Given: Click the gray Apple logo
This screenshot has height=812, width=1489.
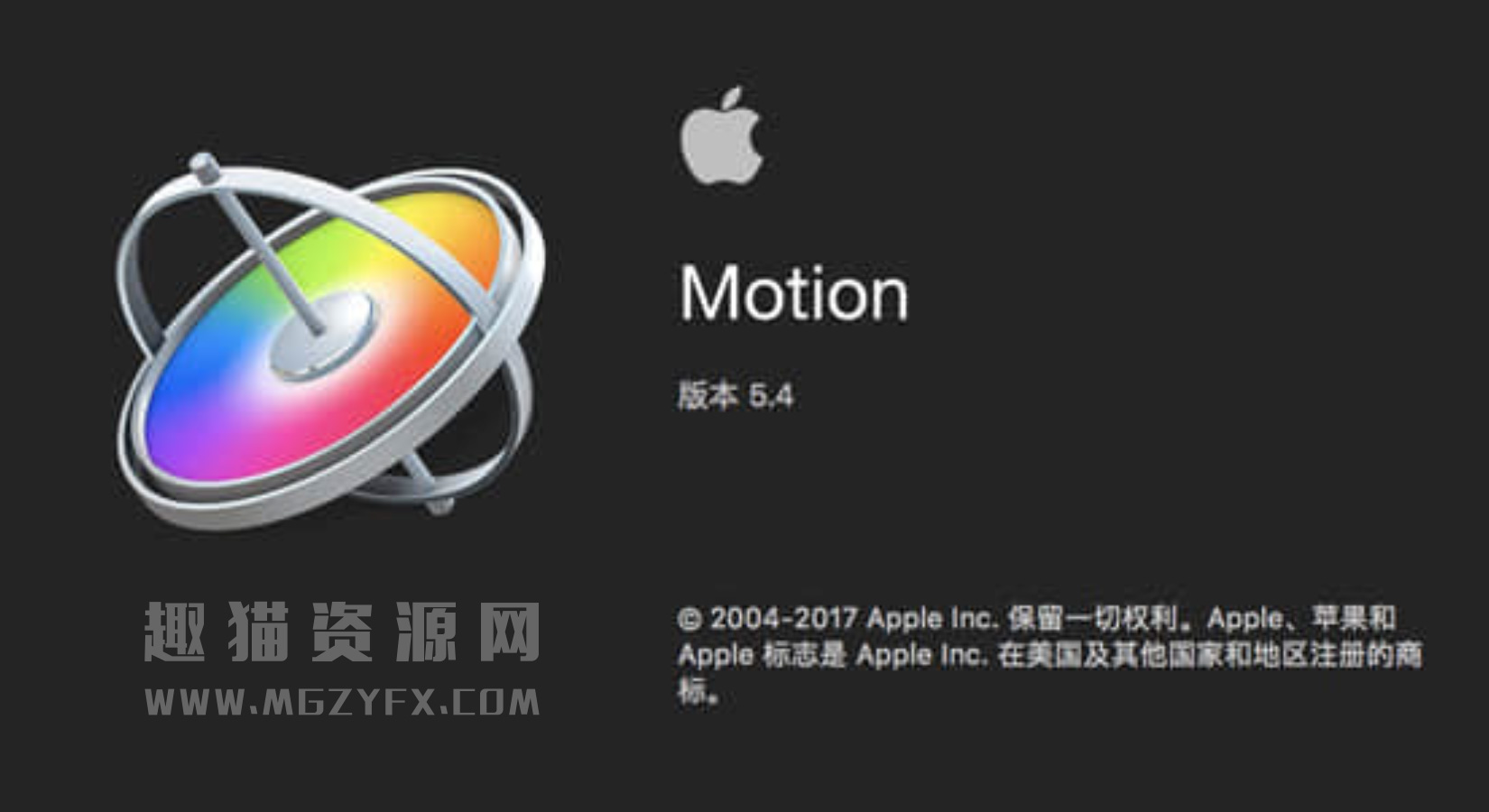Looking at the screenshot, I should (x=723, y=135).
